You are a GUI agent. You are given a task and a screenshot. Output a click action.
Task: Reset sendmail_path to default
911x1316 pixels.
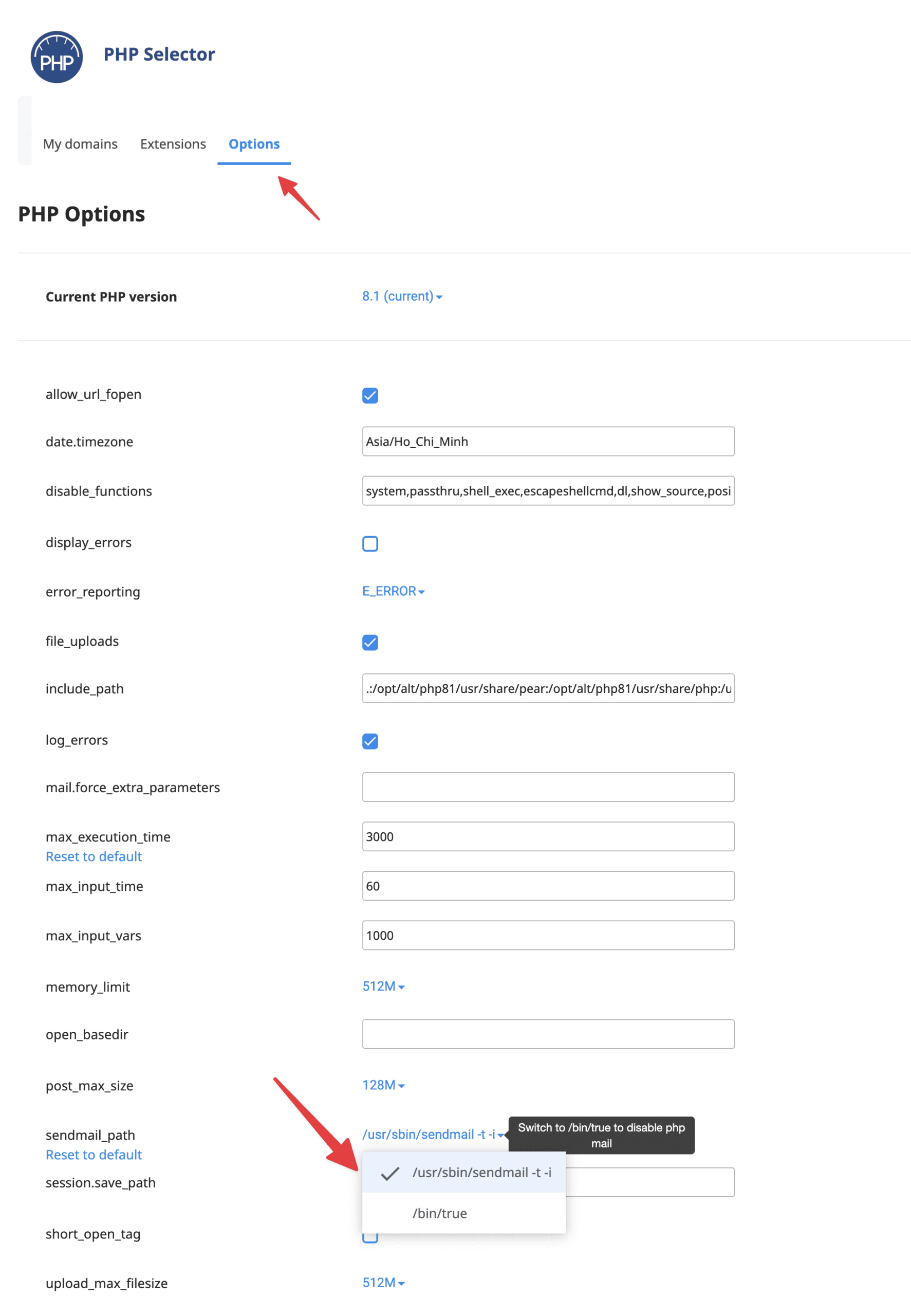(94, 1155)
